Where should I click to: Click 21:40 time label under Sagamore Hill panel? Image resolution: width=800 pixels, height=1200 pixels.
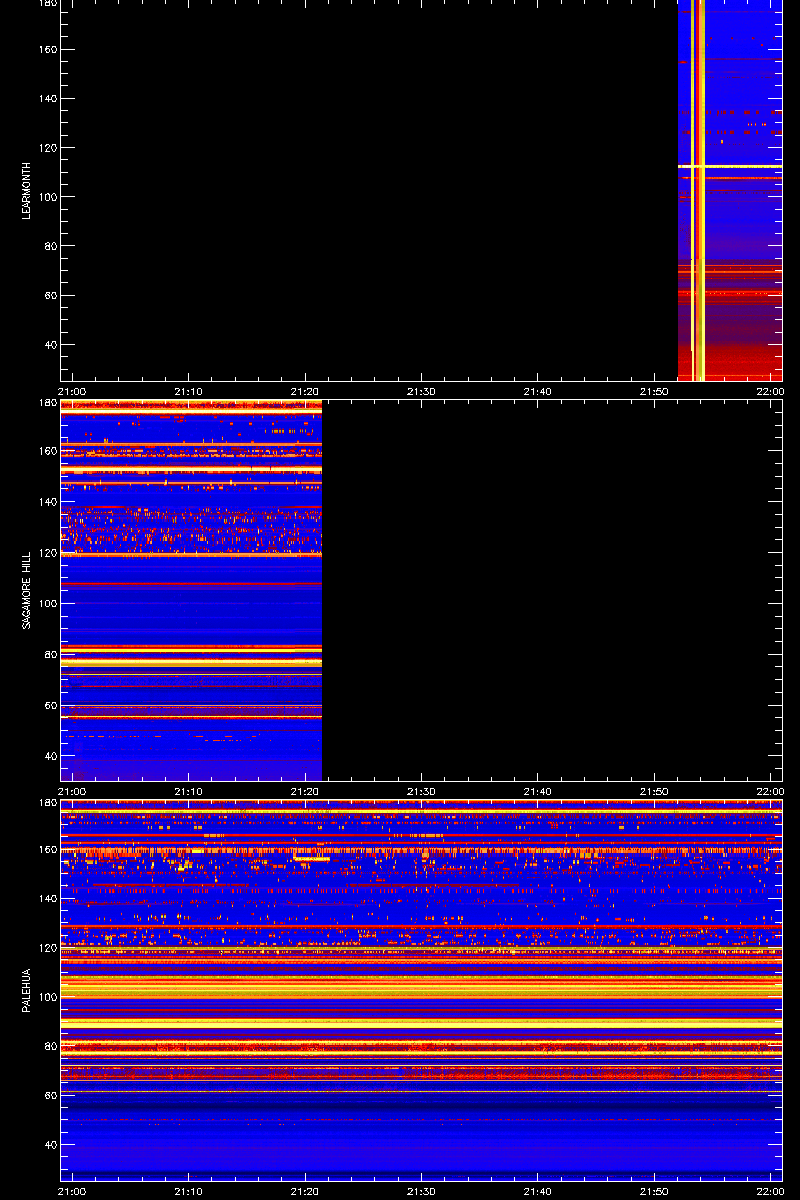[x=538, y=791]
